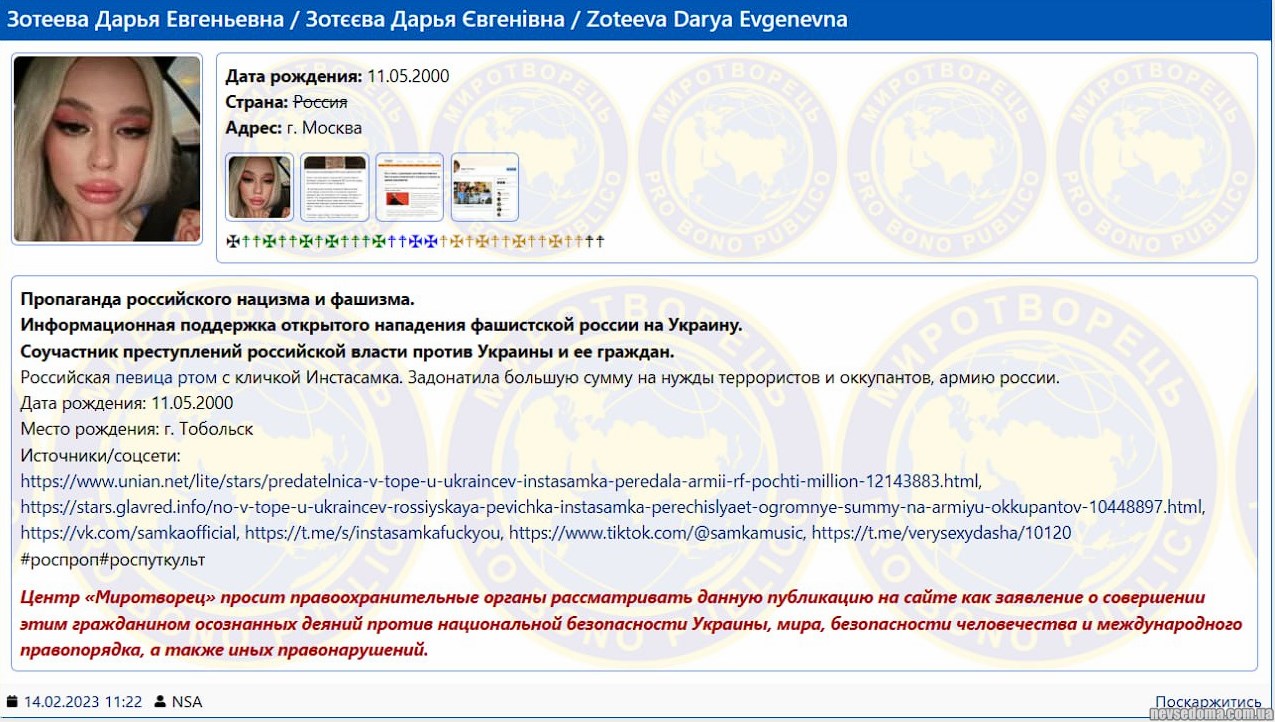The width and height of the screenshot is (1275, 722).
Task: Click the 'певица ртом' hyperlink
Action: (x=160, y=377)
